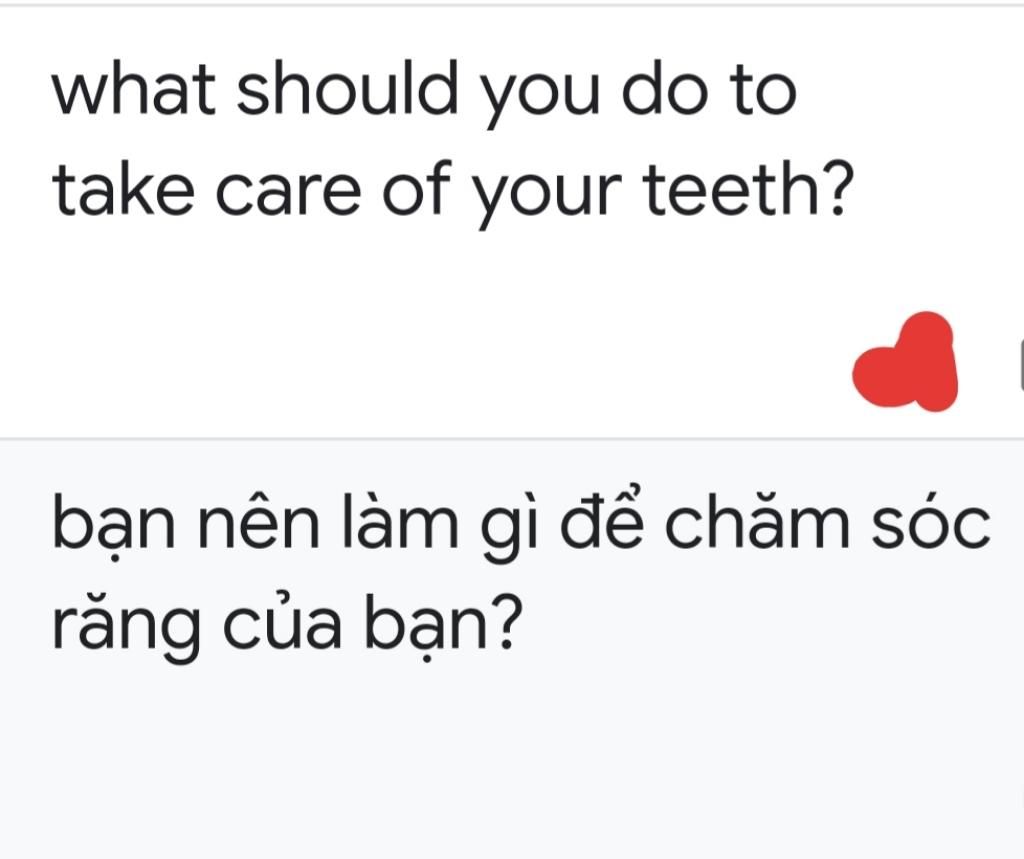
Task: Place cursor on the word "should"
Action: (x=347, y=88)
